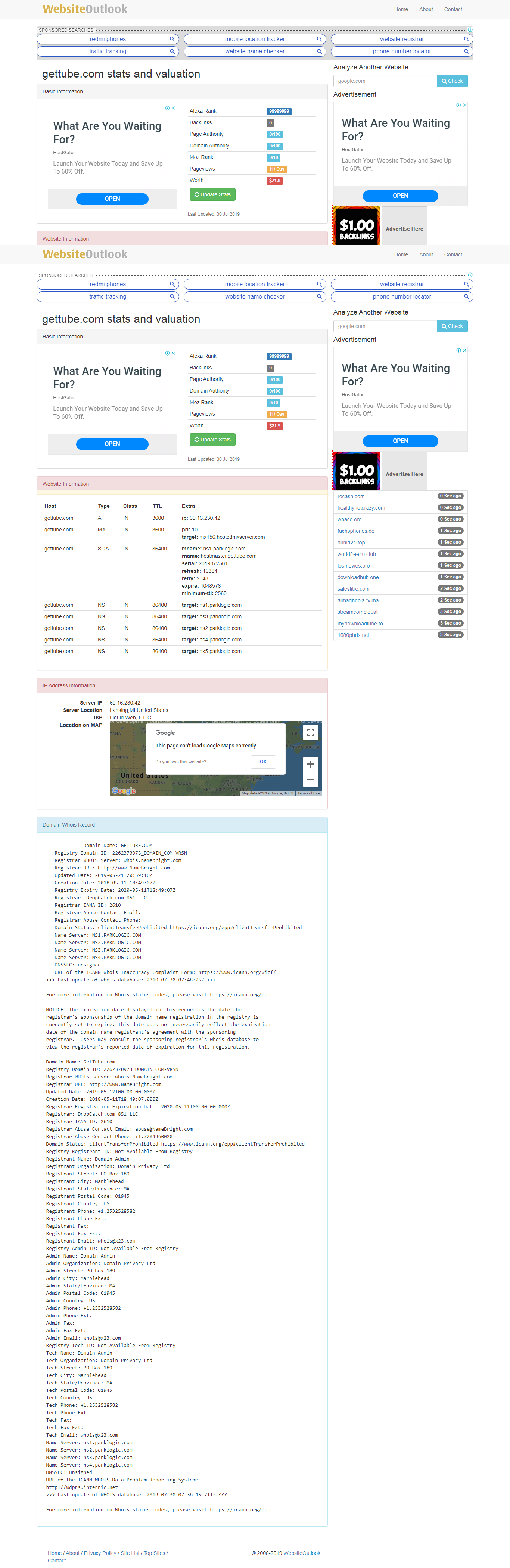Open the losmovies.pro link
This screenshot has height=1568, width=510.
coord(354,565)
